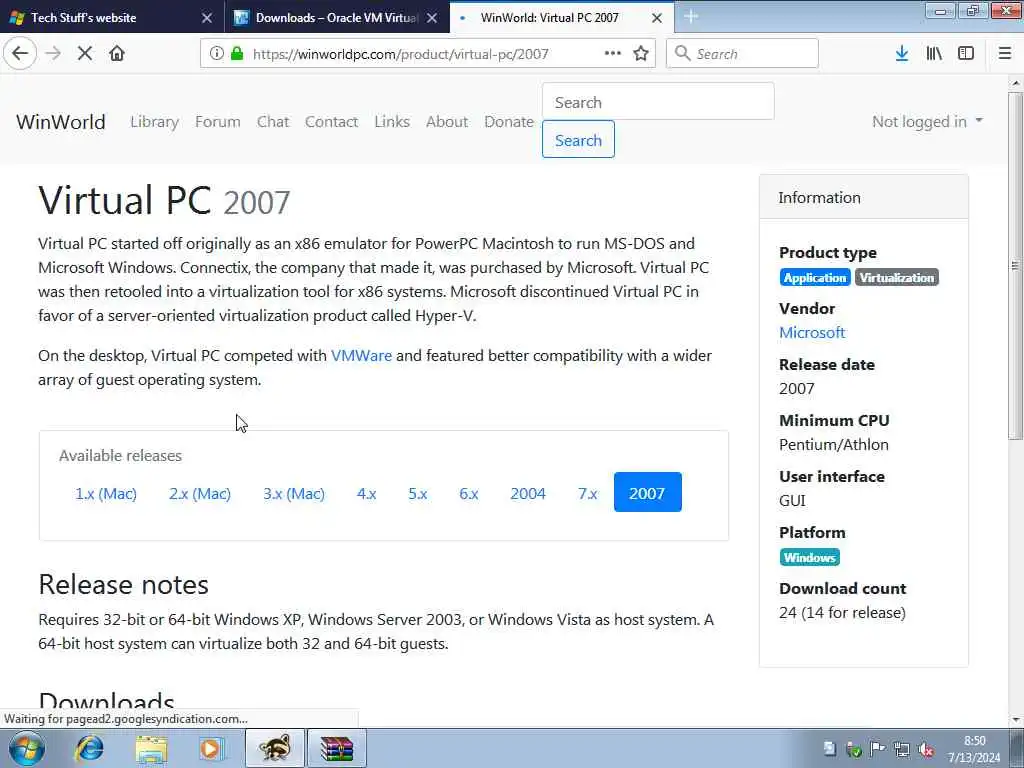Open the muted volume tray icon
Image resolution: width=1024 pixels, height=768 pixels.
click(x=925, y=749)
